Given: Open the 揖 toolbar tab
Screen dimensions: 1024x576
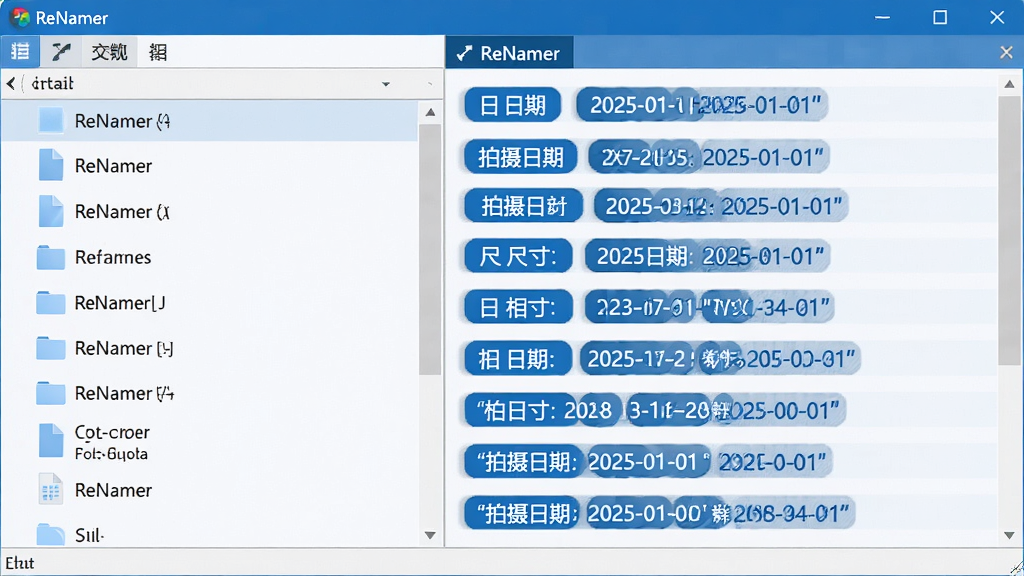Looking at the screenshot, I should point(157,52).
